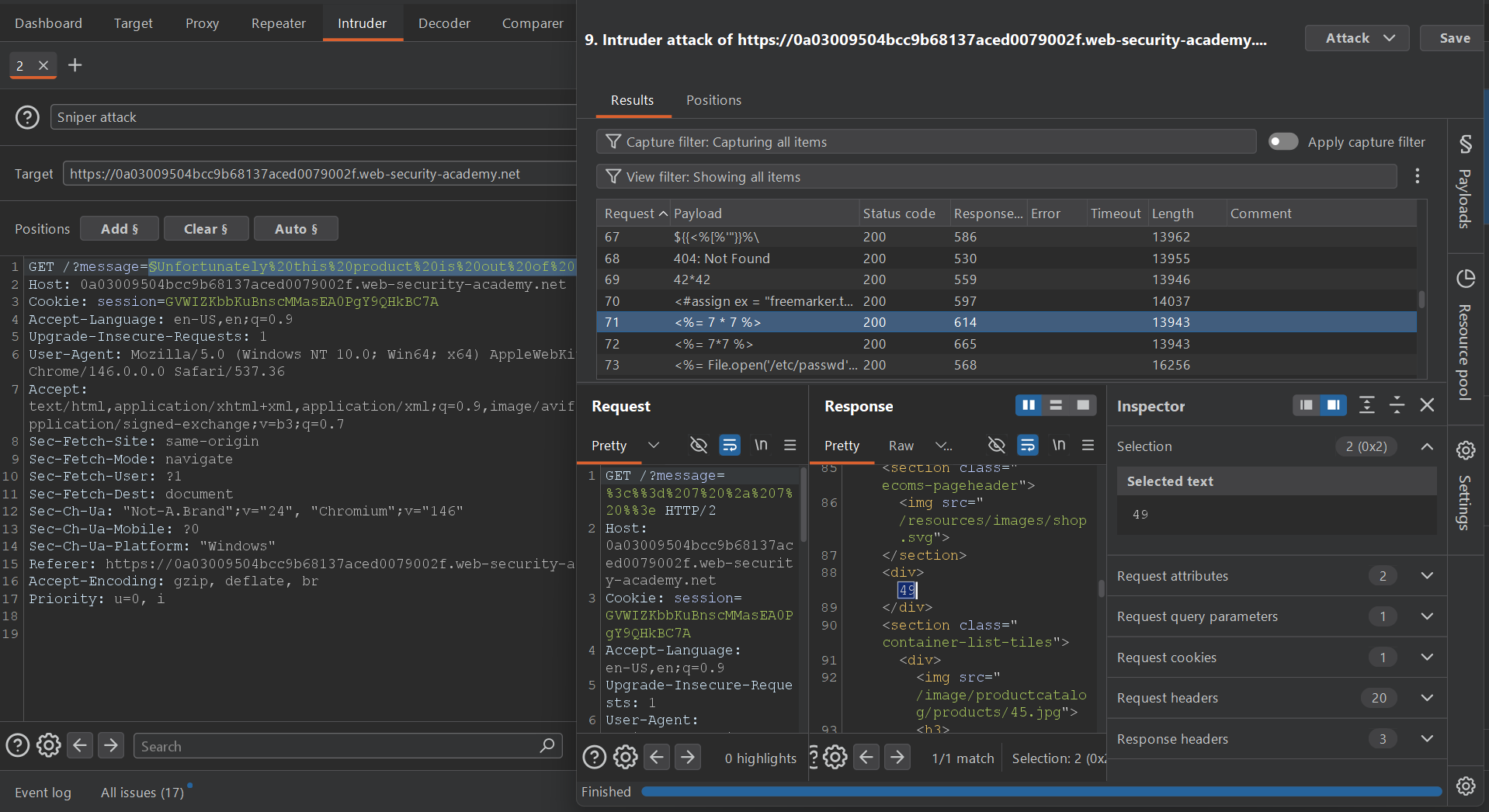The height and width of the screenshot is (812, 1489).
Task: Open the Positions tab in the attack window
Action: click(x=713, y=100)
